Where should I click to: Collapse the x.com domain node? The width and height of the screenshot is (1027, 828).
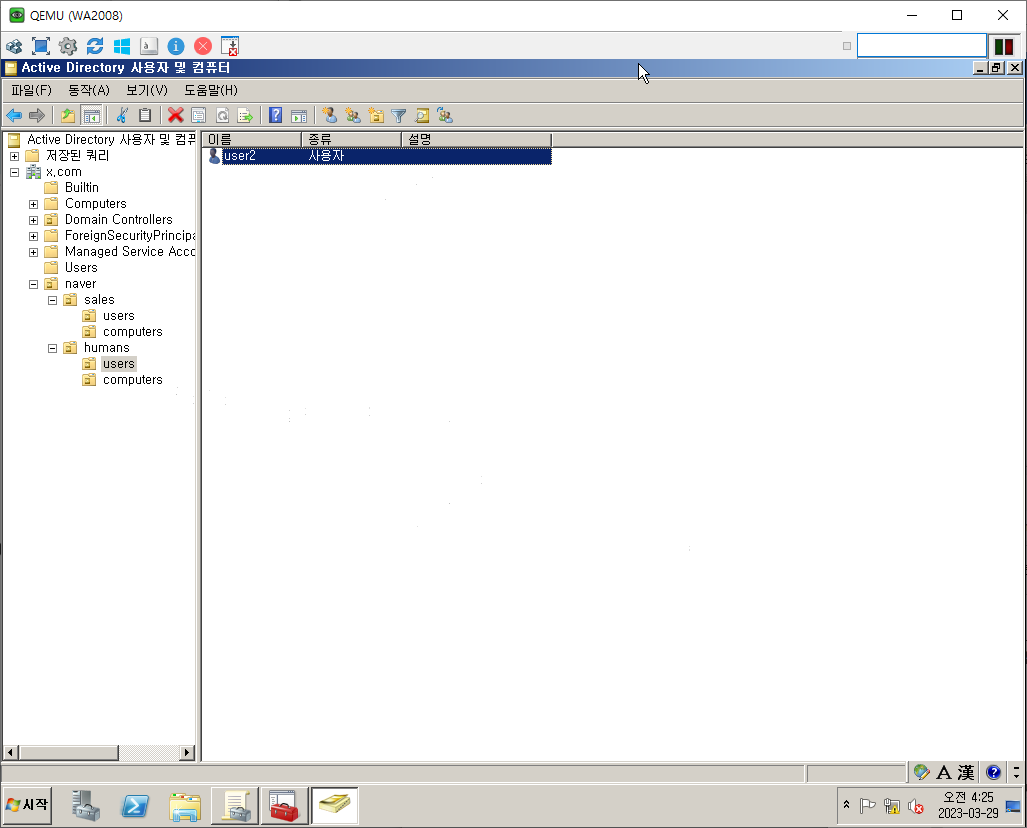click(x=14, y=172)
